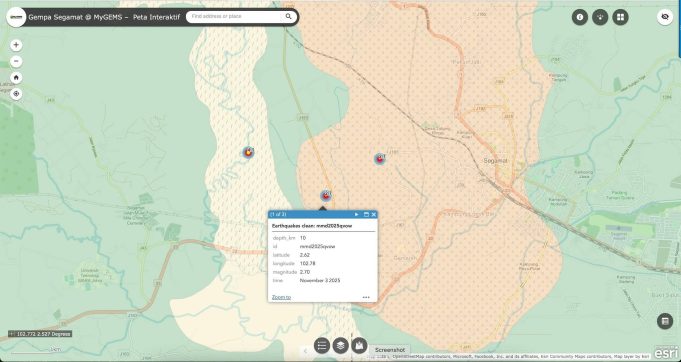Zoom out with the minus button
681x362 pixels.
click(x=16, y=61)
